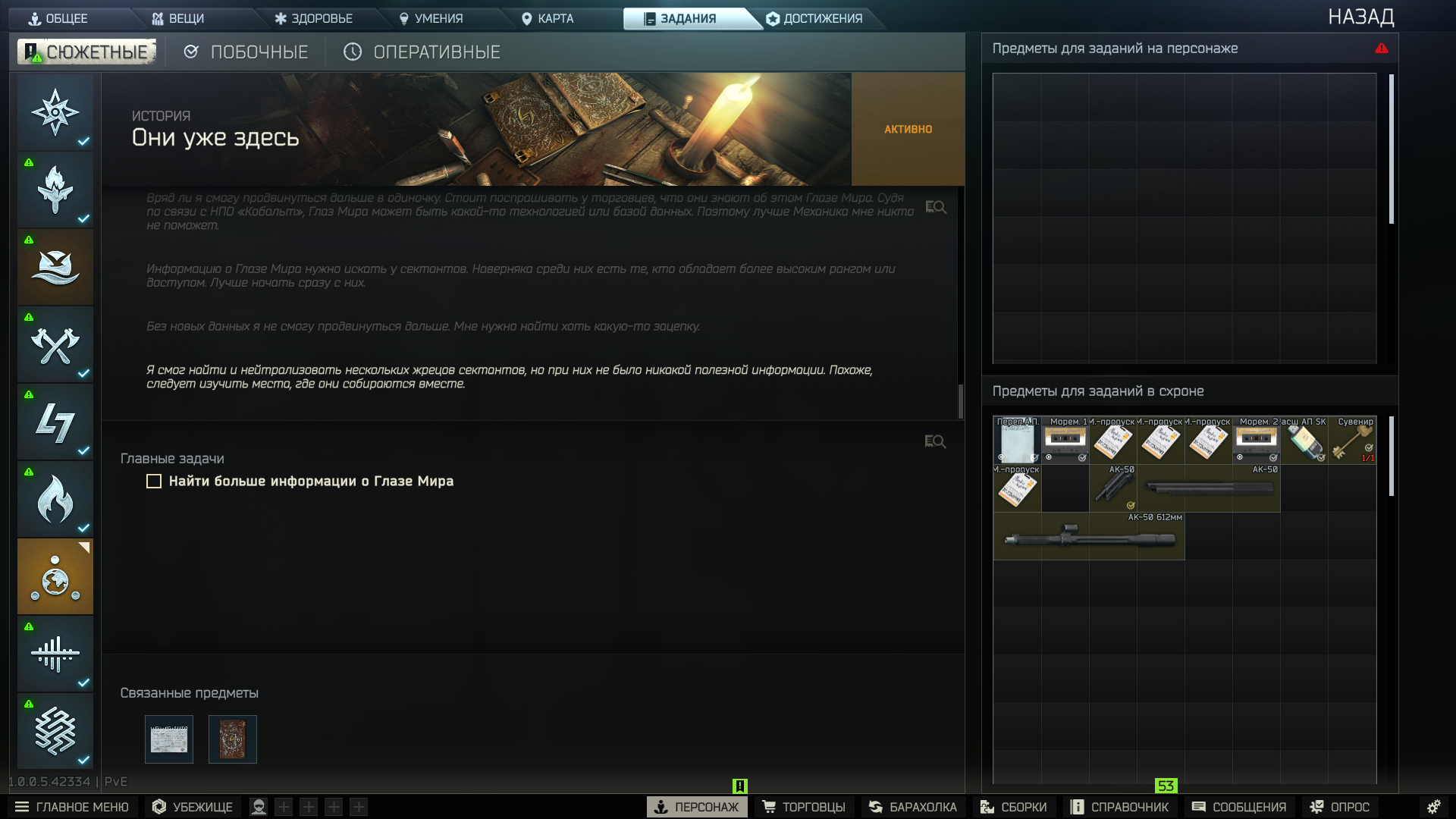Click the Назад button
This screenshot has height=819, width=1456.
click(x=1360, y=17)
